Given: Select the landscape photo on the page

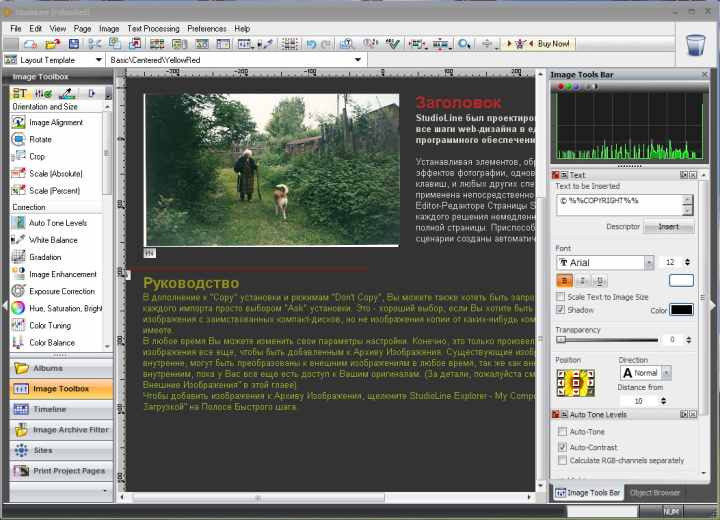Looking at the screenshot, I should 272,170.
